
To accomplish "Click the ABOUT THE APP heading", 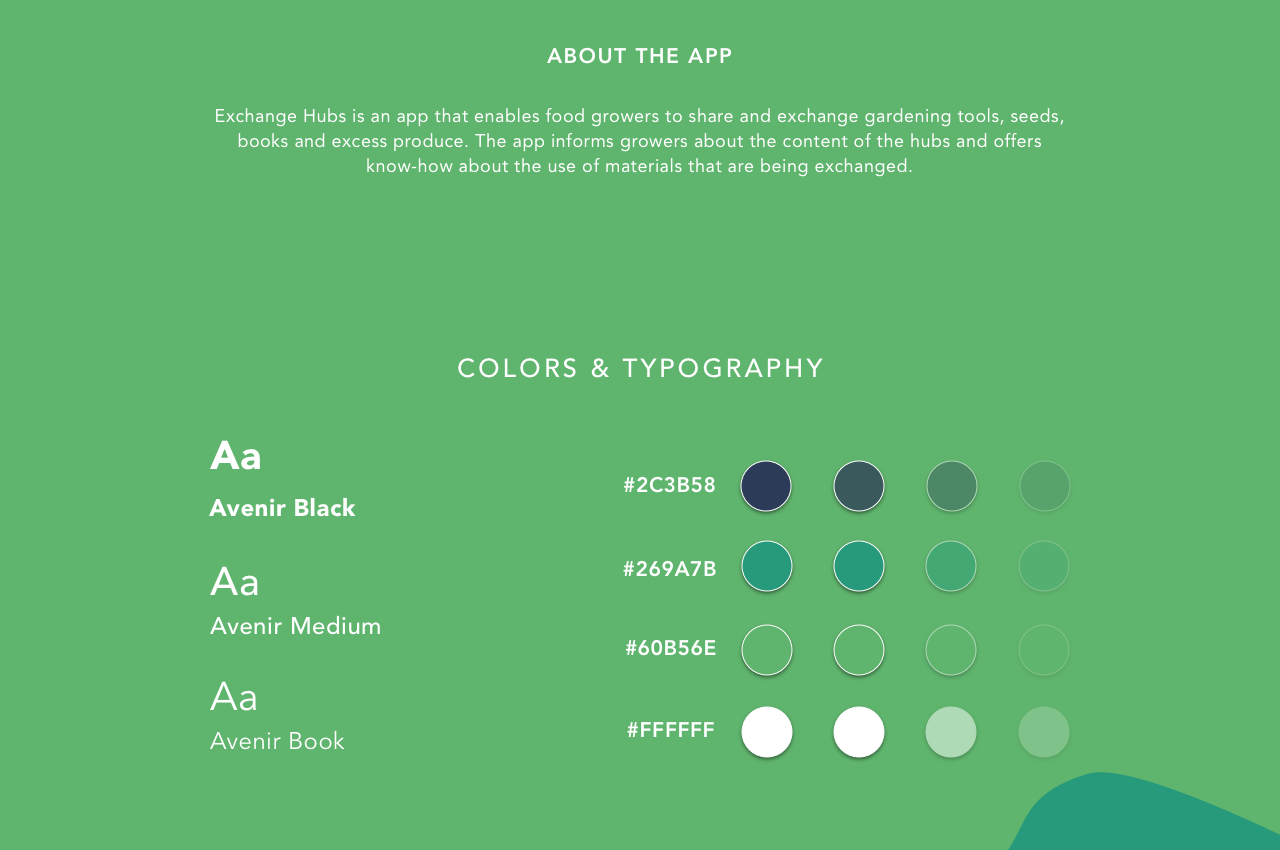I will (640, 56).
